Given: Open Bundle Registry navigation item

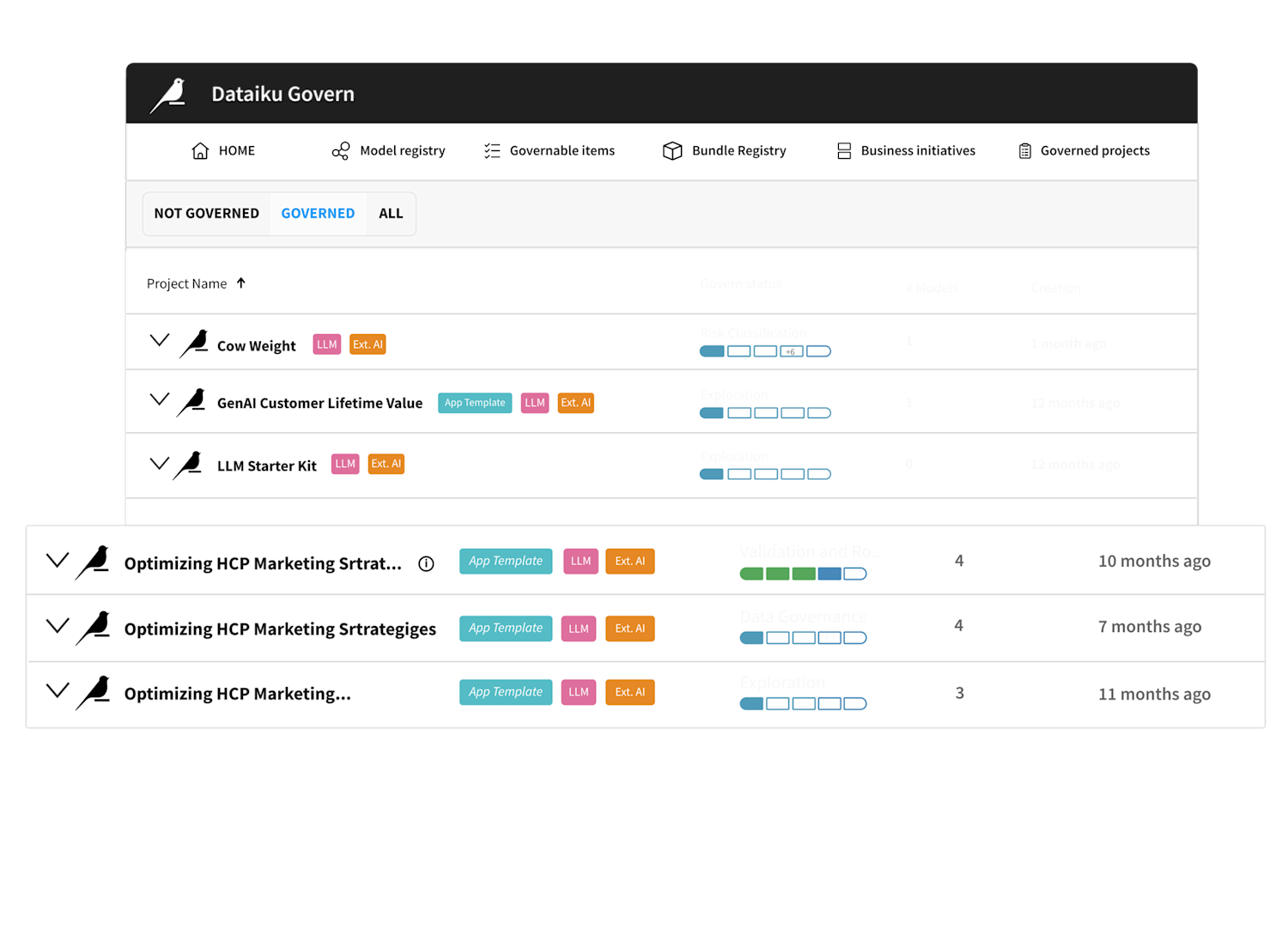Looking at the screenshot, I should coord(724,151).
